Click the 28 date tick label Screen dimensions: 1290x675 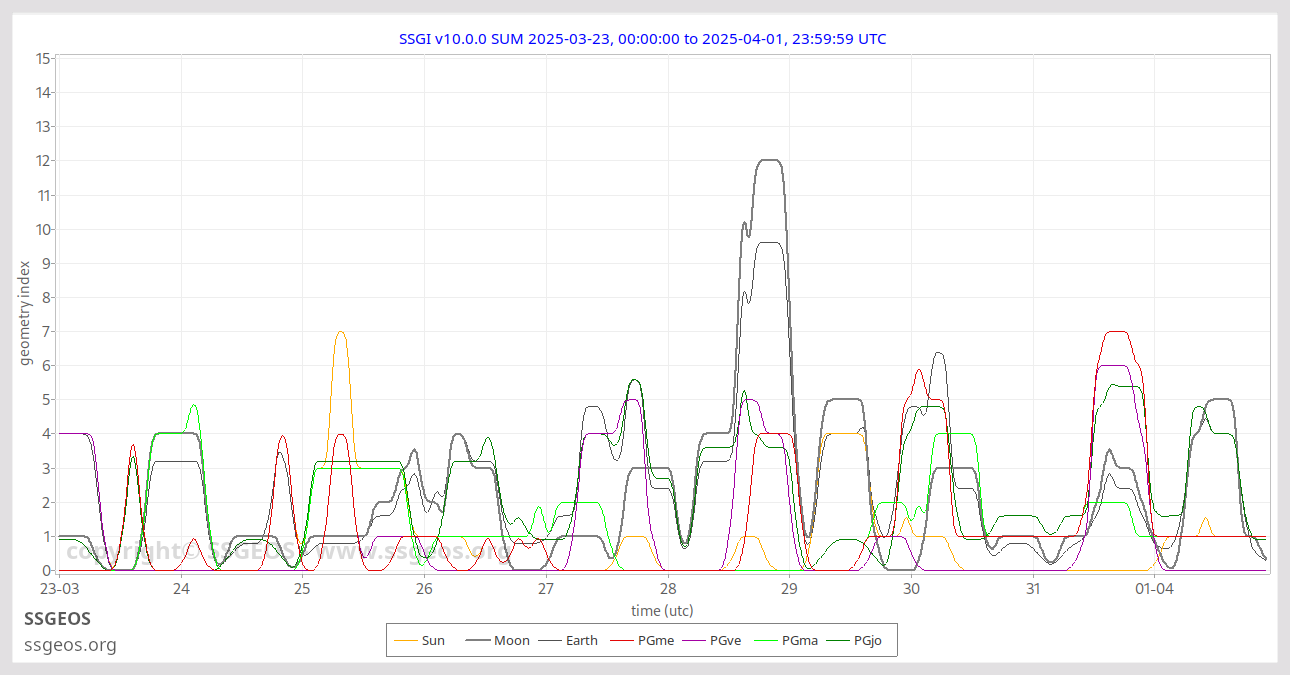click(x=668, y=589)
